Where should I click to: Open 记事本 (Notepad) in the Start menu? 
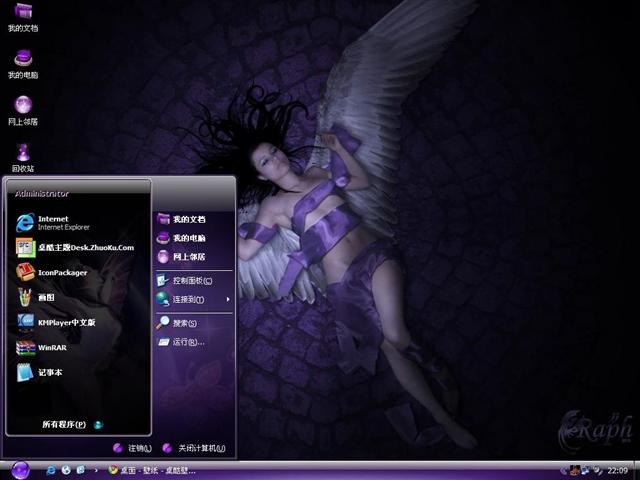(50, 372)
